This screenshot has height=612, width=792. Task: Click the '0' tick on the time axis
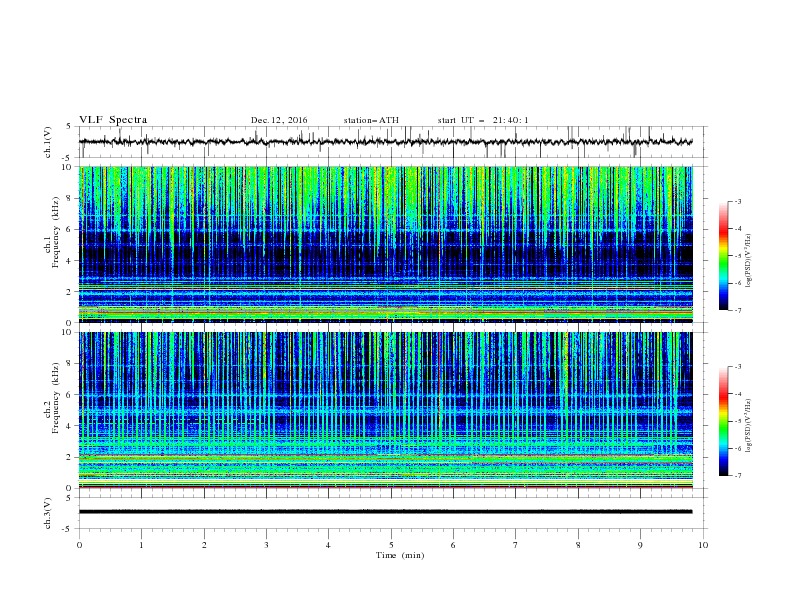[x=79, y=545]
